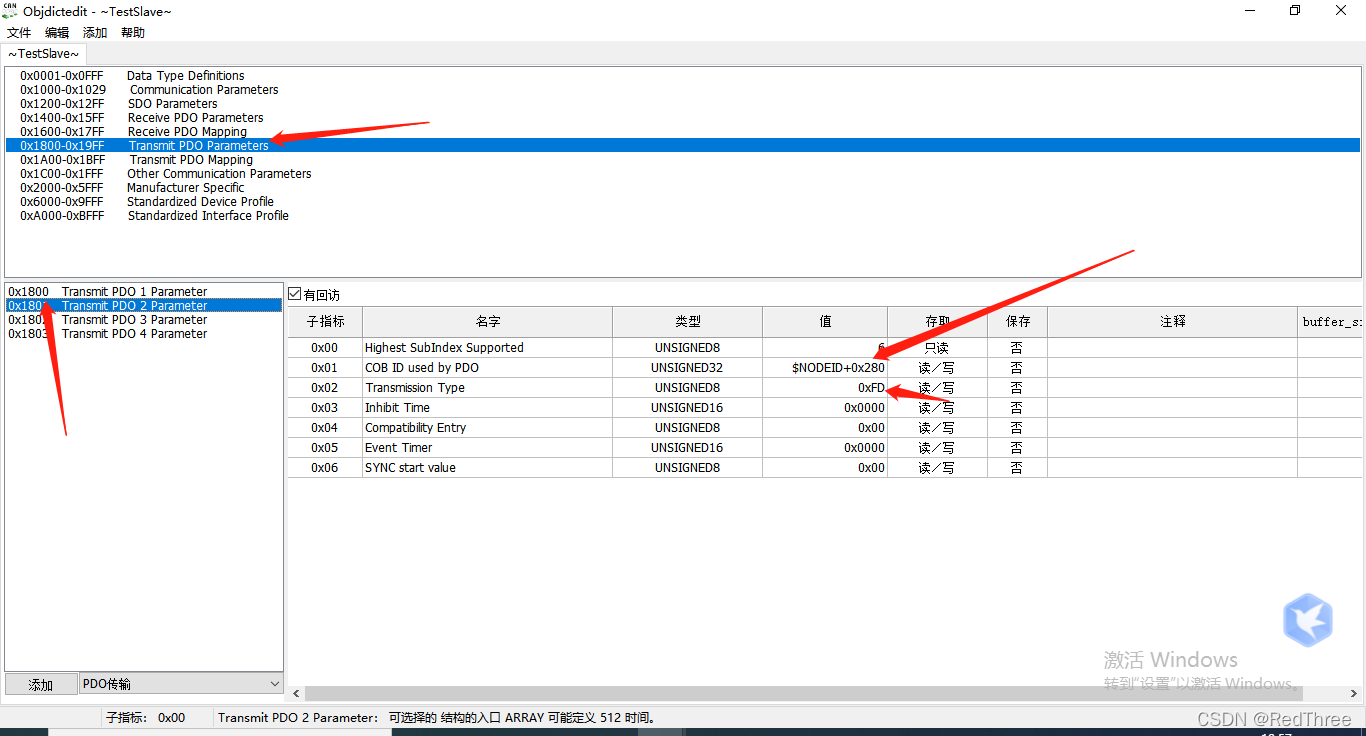The image size is (1366, 736).
Task: Click UNSIGNED16 type cell for Inhibit Time
Action: coord(687,408)
